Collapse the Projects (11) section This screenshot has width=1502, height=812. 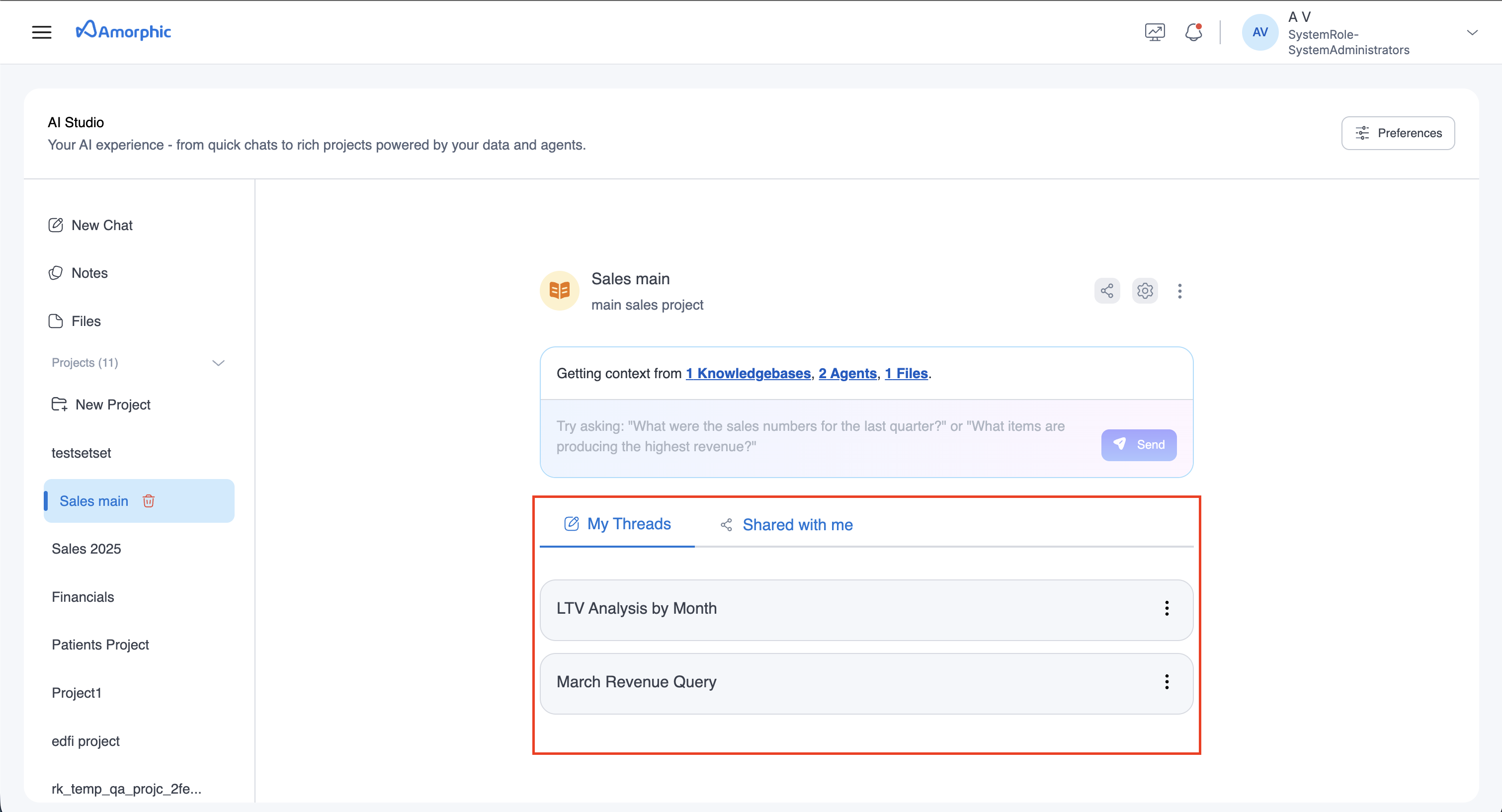pyautogui.click(x=218, y=363)
